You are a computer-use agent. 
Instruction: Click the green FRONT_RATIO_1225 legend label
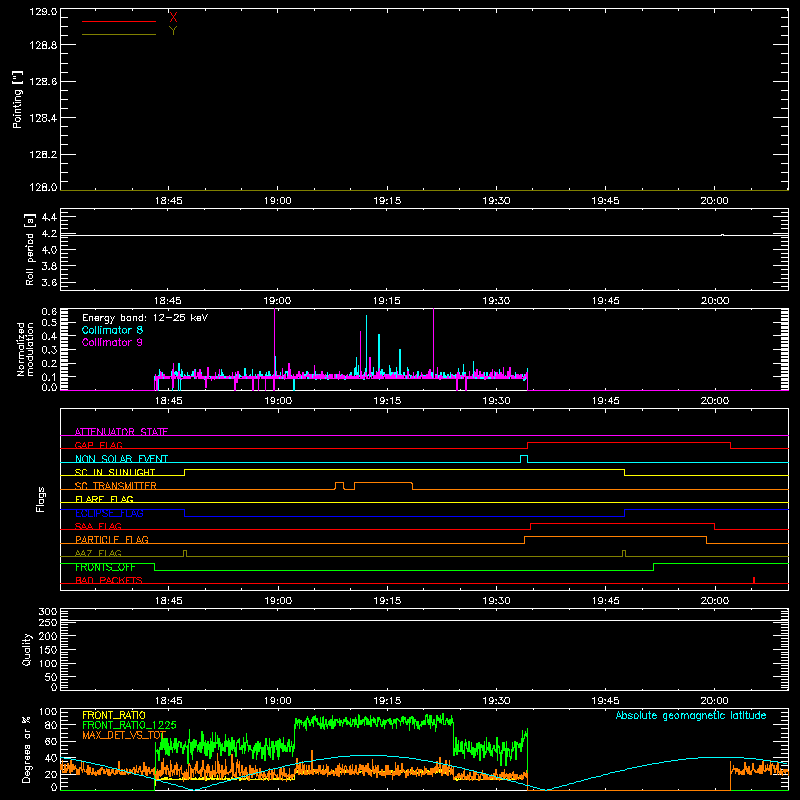(130, 725)
